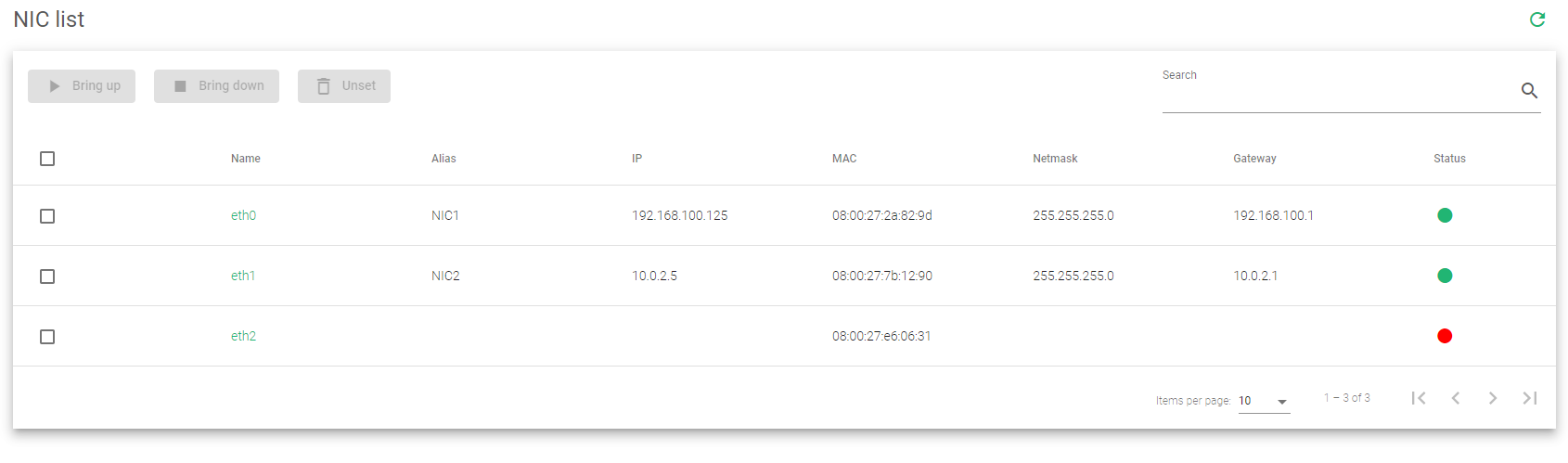Go to the first page
1568x463 pixels.
coord(1419,398)
